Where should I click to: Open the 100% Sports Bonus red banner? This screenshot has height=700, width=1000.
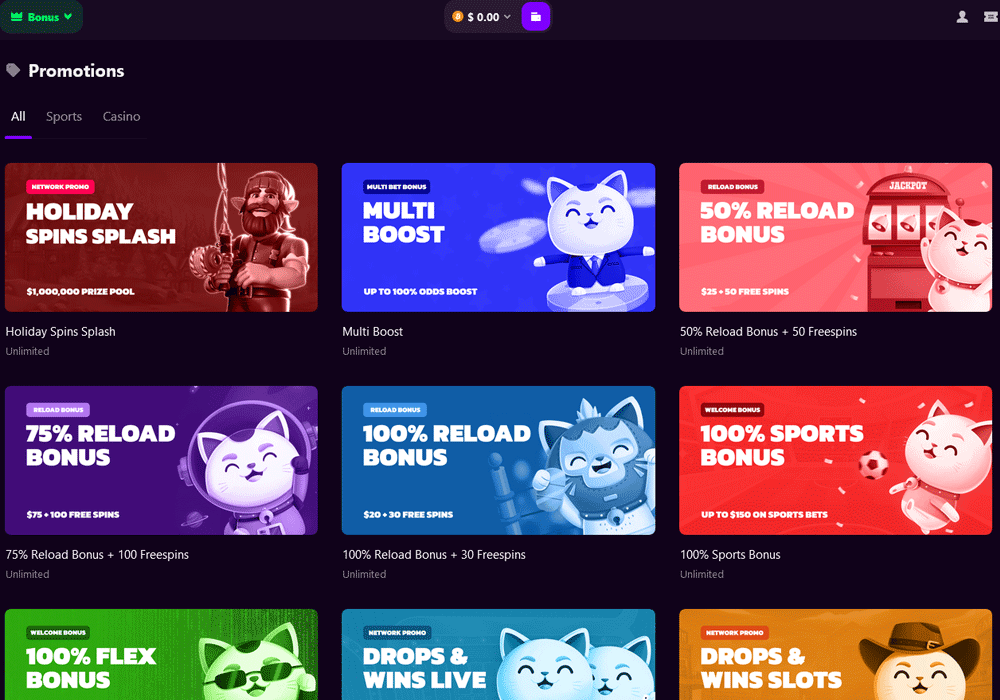click(x=835, y=460)
